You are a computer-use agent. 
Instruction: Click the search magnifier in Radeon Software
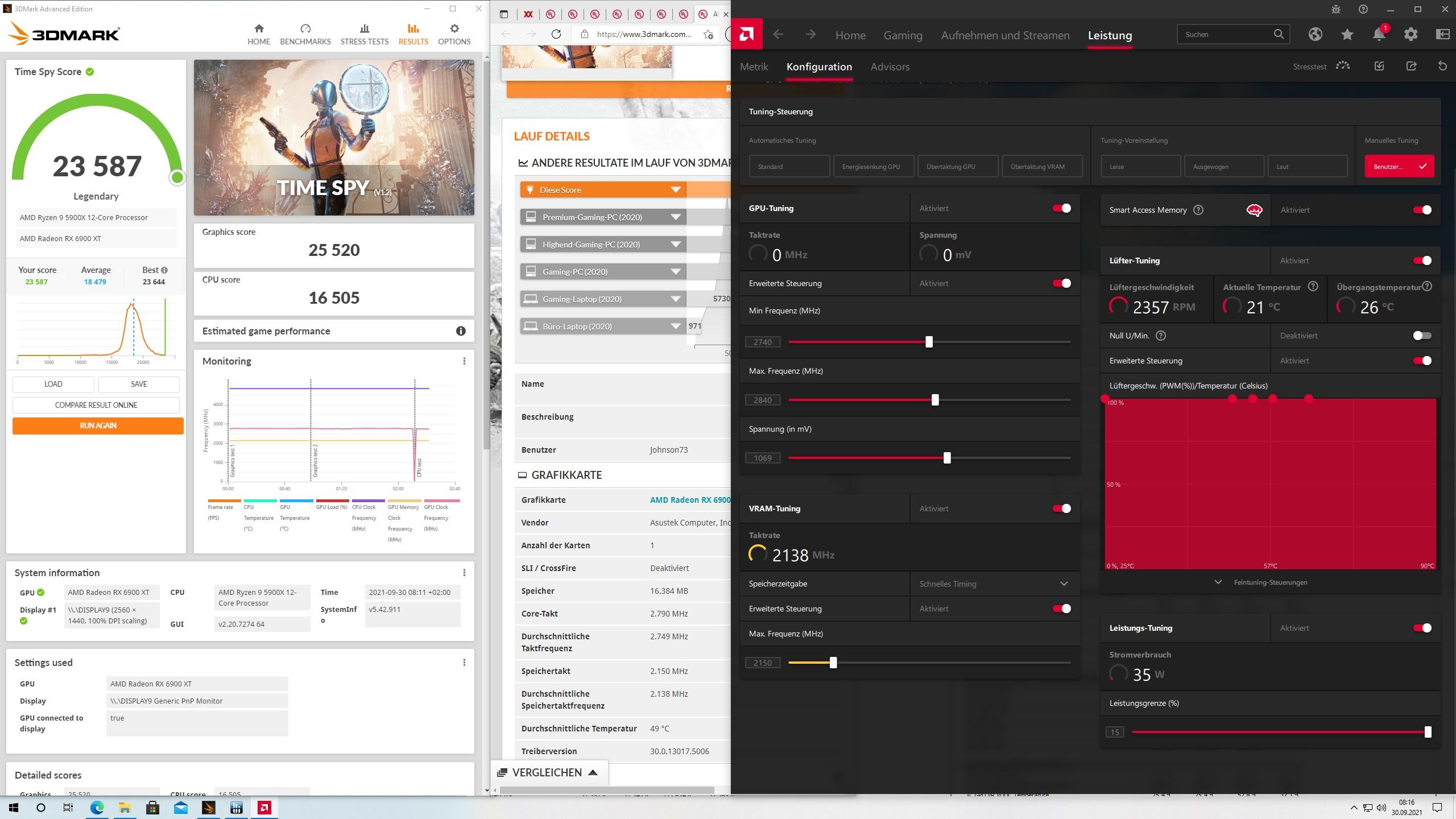pyautogui.click(x=1279, y=34)
